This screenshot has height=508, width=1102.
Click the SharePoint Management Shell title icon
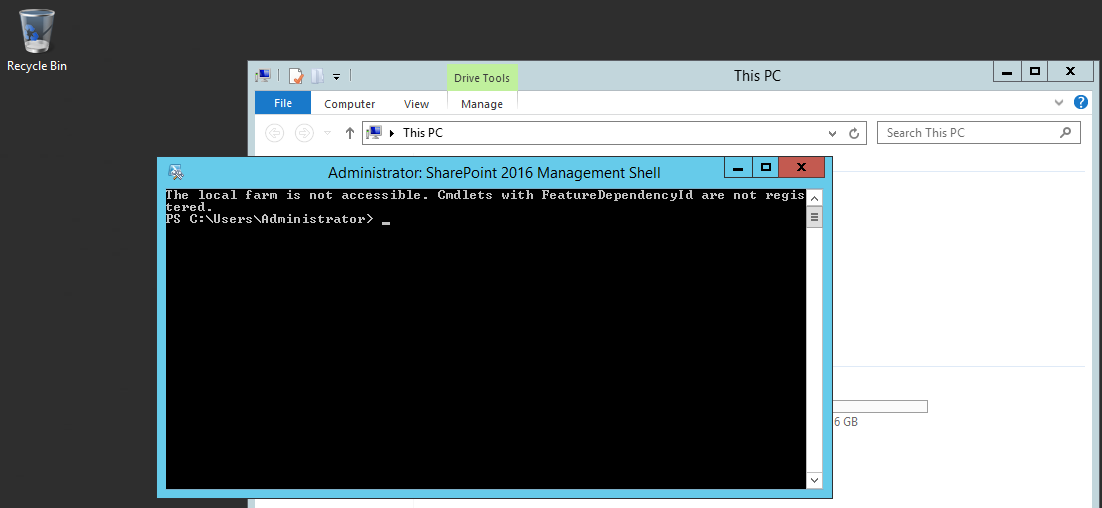click(176, 172)
